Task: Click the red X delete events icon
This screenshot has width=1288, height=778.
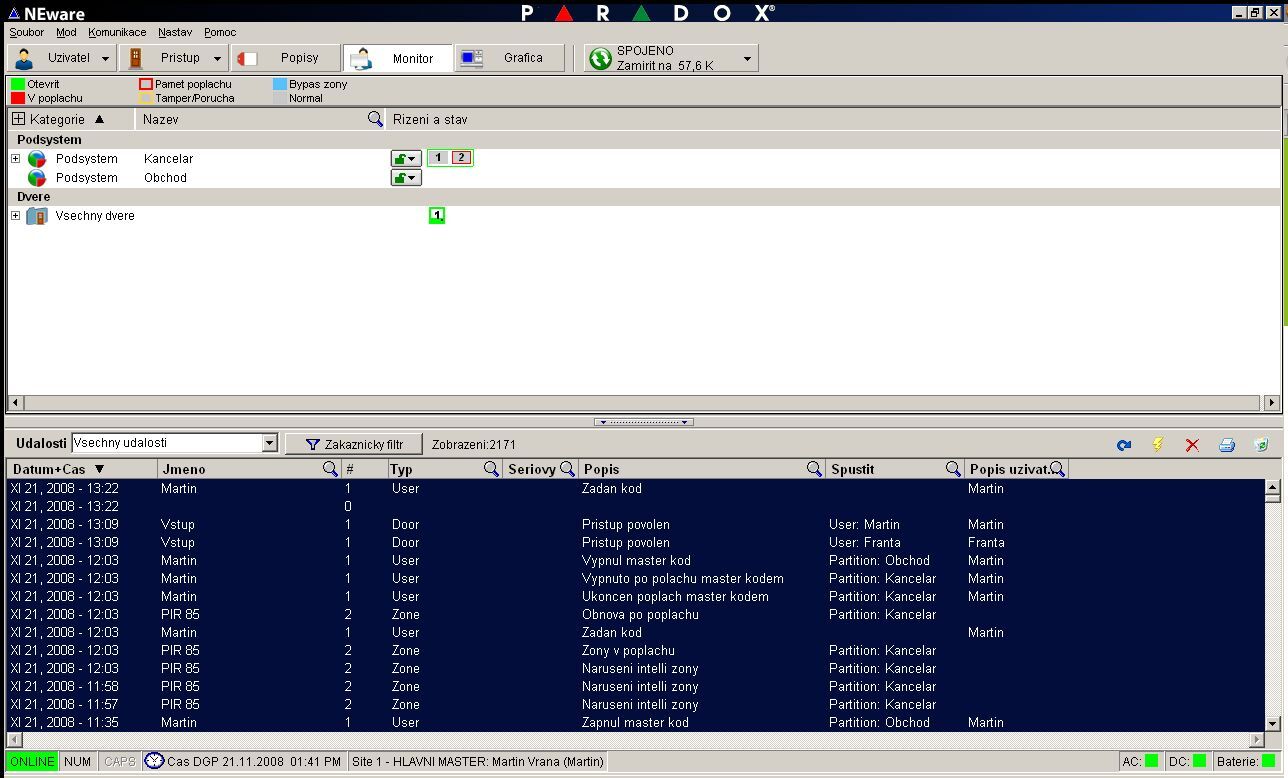Action: point(1192,445)
